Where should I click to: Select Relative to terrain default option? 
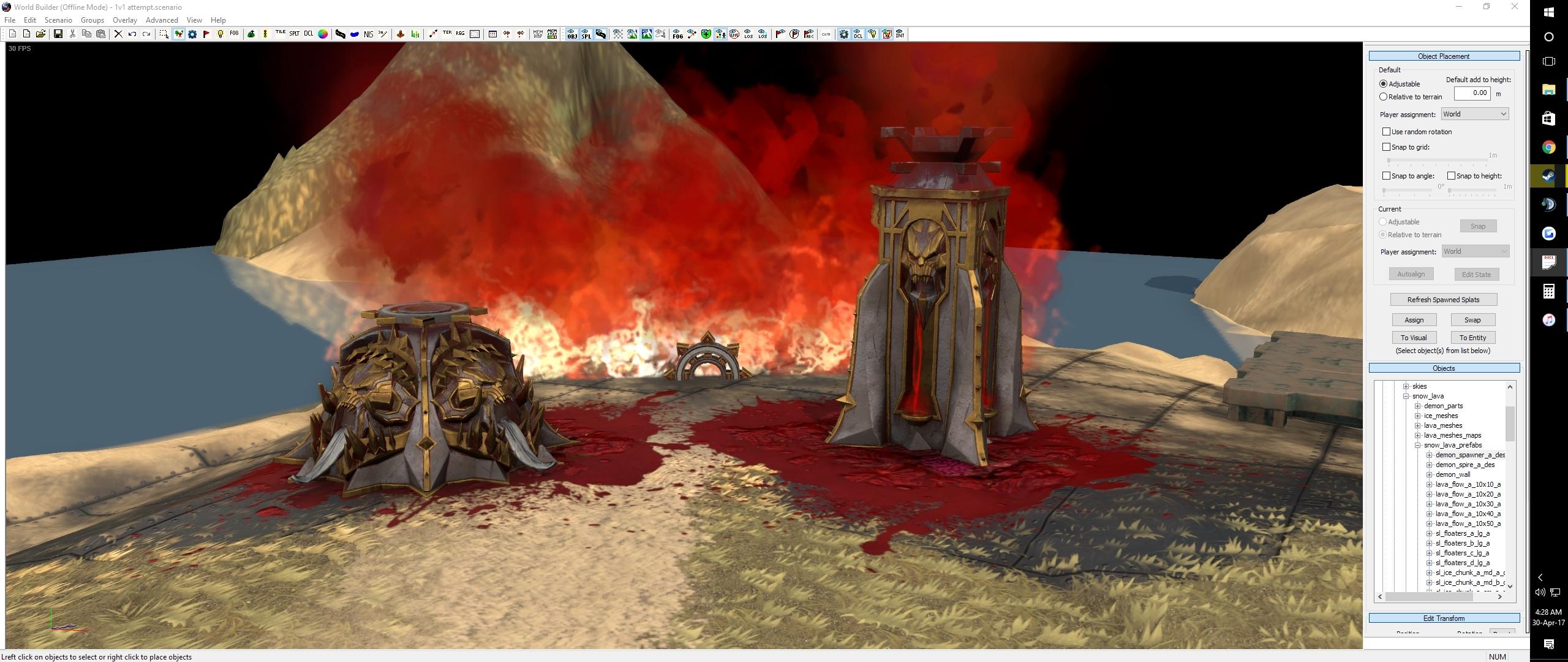[x=1383, y=97]
